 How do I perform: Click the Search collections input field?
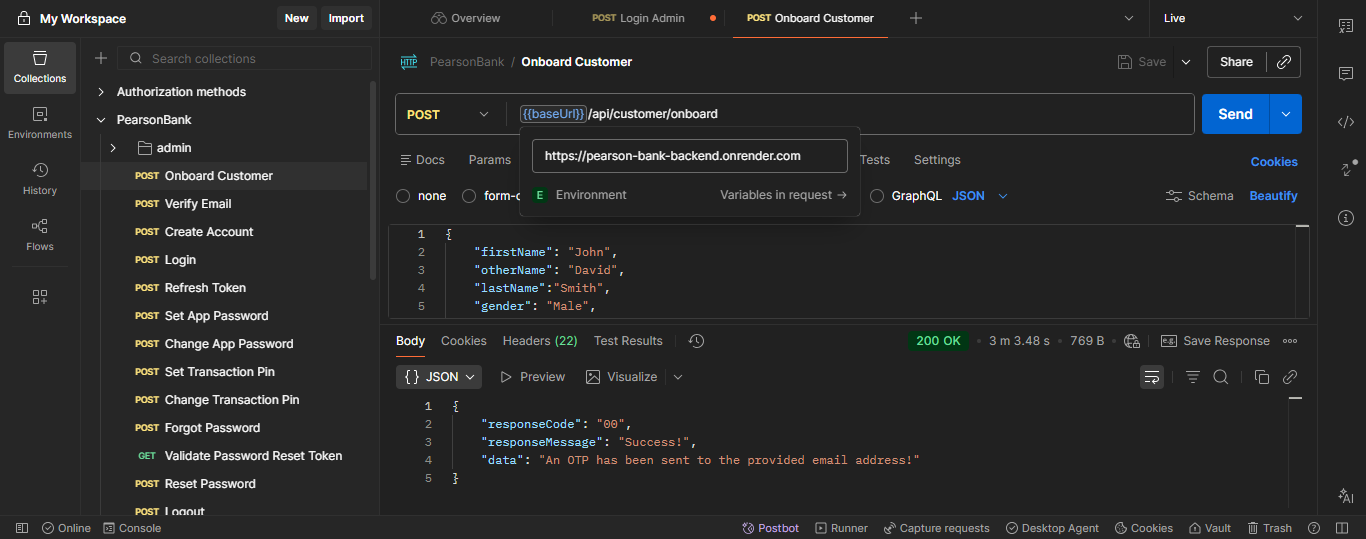244,59
